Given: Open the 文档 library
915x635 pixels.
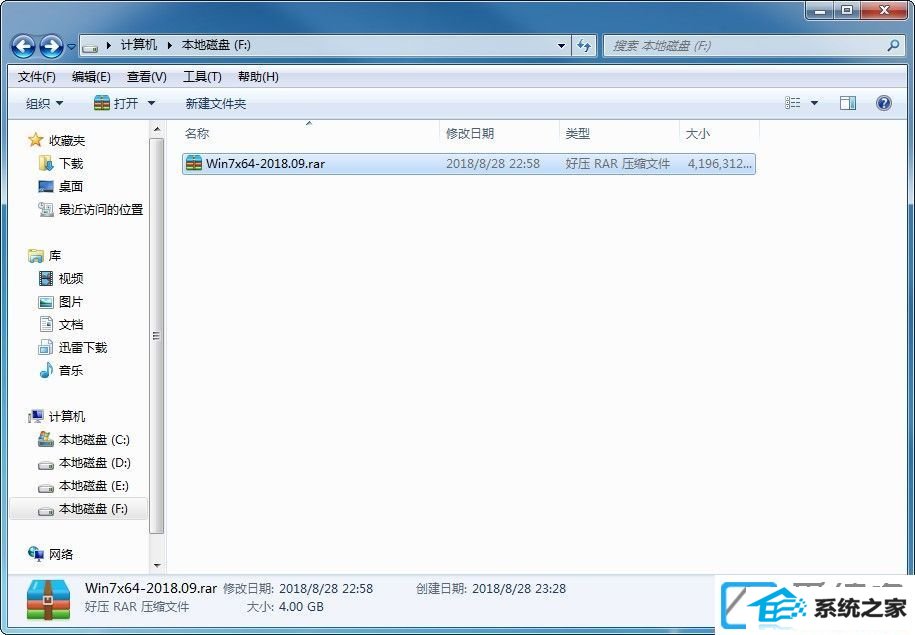Looking at the screenshot, I should (x=71, y=325).
